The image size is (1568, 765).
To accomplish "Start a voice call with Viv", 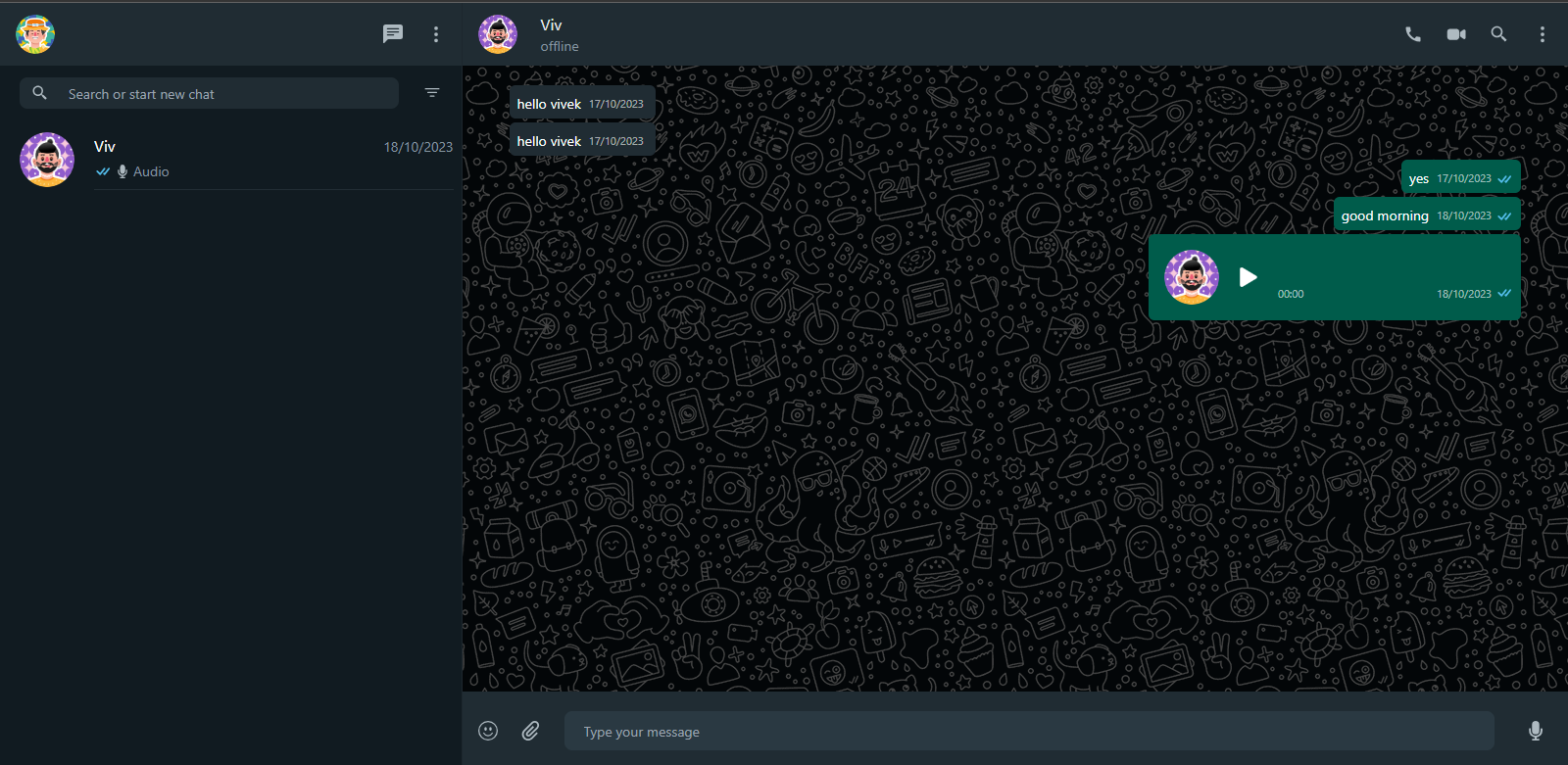I will [1412, 34].
